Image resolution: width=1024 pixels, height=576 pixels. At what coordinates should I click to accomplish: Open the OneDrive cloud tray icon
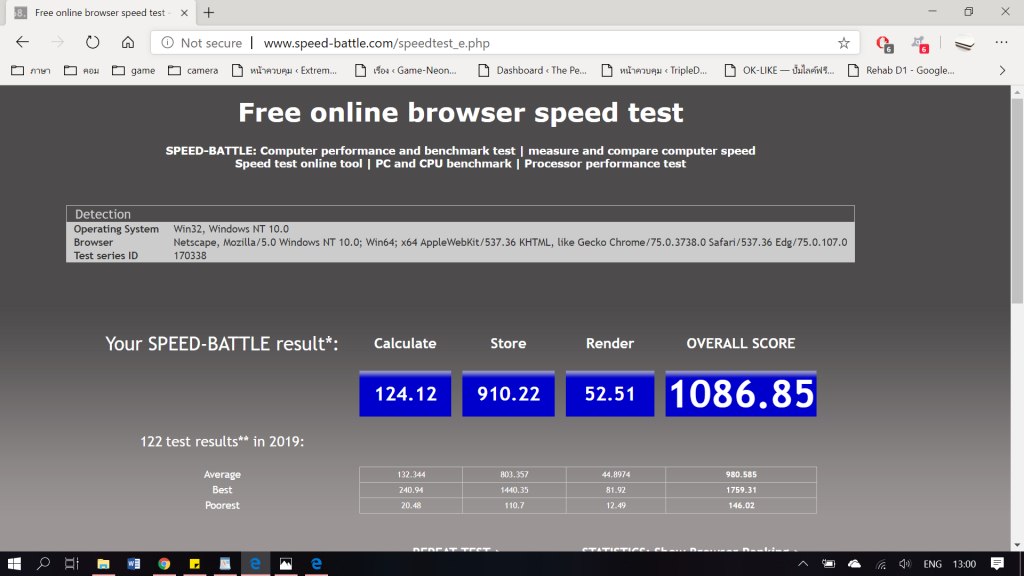pyautogui.click(x=854, y=564)
